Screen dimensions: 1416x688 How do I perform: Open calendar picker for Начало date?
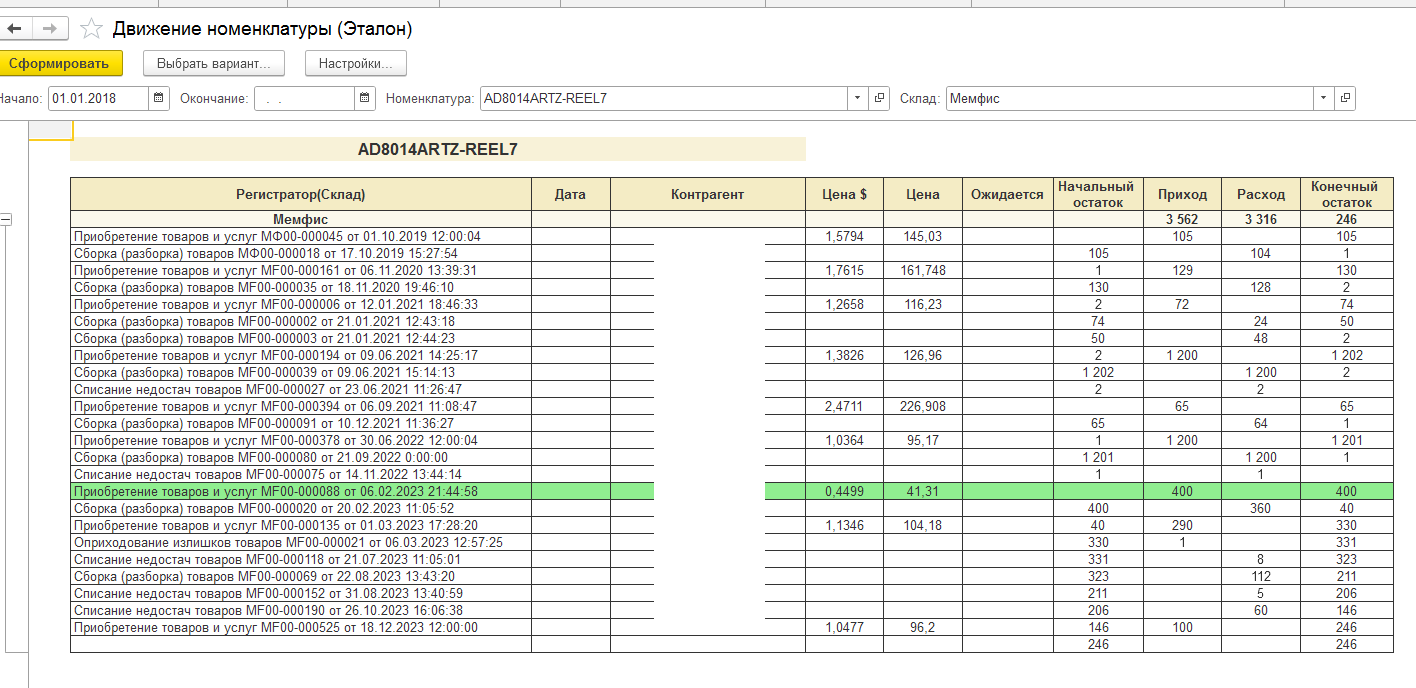point(159,98)
